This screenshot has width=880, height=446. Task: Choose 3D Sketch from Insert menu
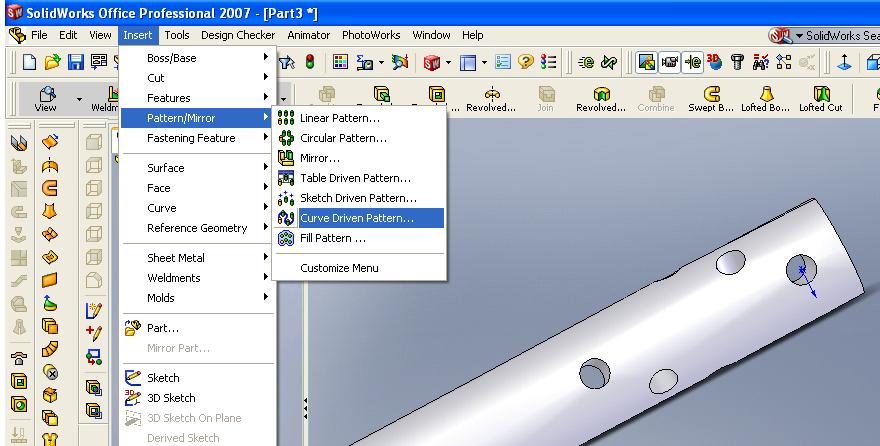196,398
